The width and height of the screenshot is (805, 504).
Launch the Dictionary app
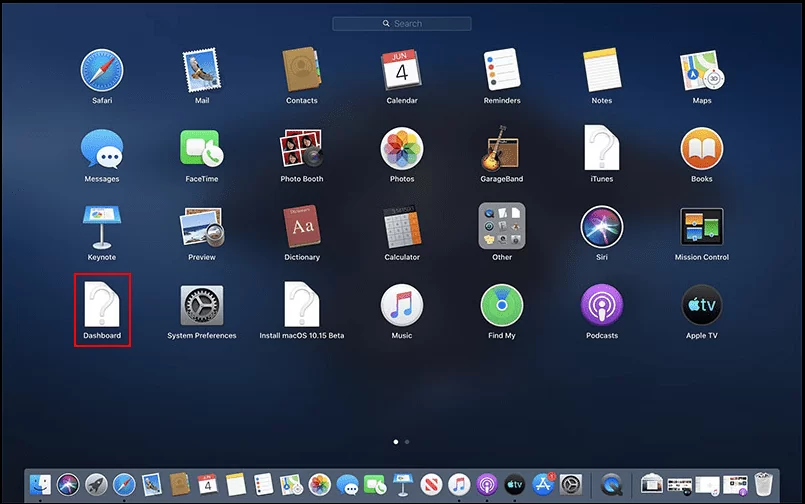[x=301, y=227]
